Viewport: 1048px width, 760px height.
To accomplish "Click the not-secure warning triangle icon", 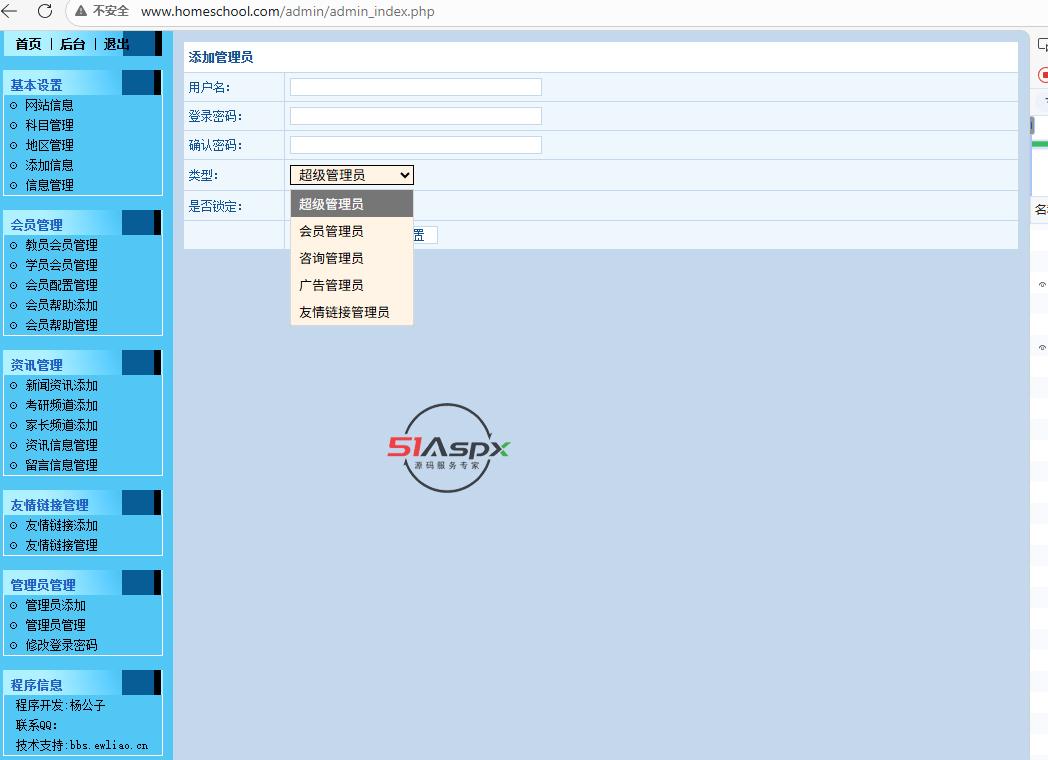I will (x=81, y=11).
